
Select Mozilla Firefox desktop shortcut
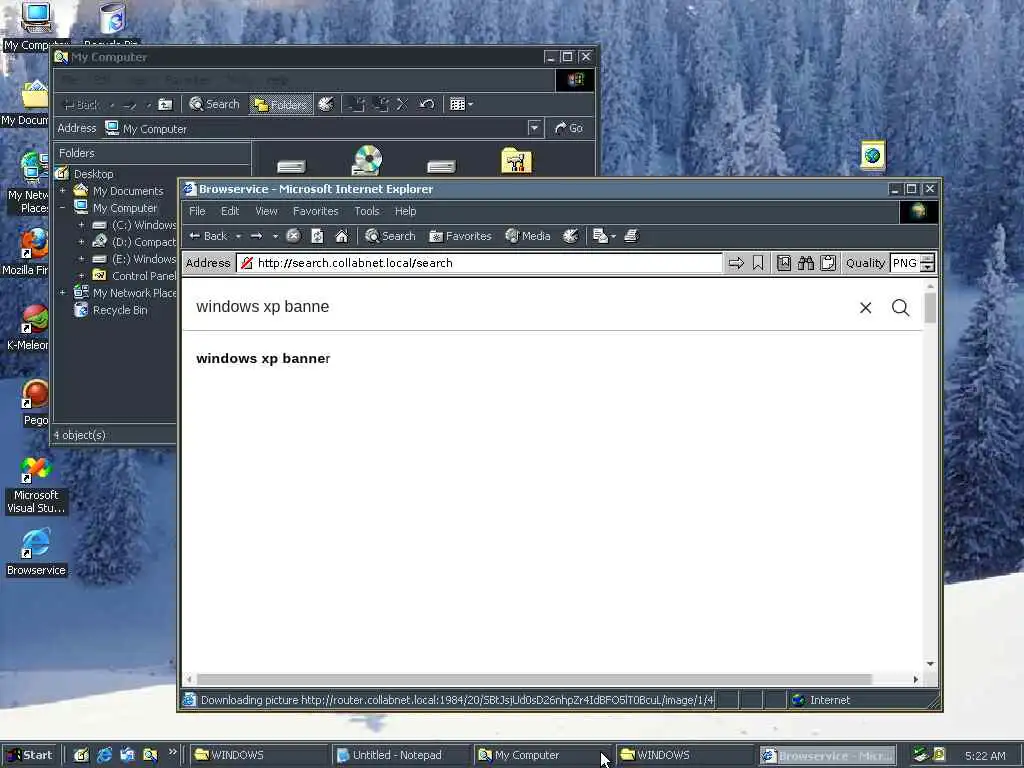click(x=26, y=252)
